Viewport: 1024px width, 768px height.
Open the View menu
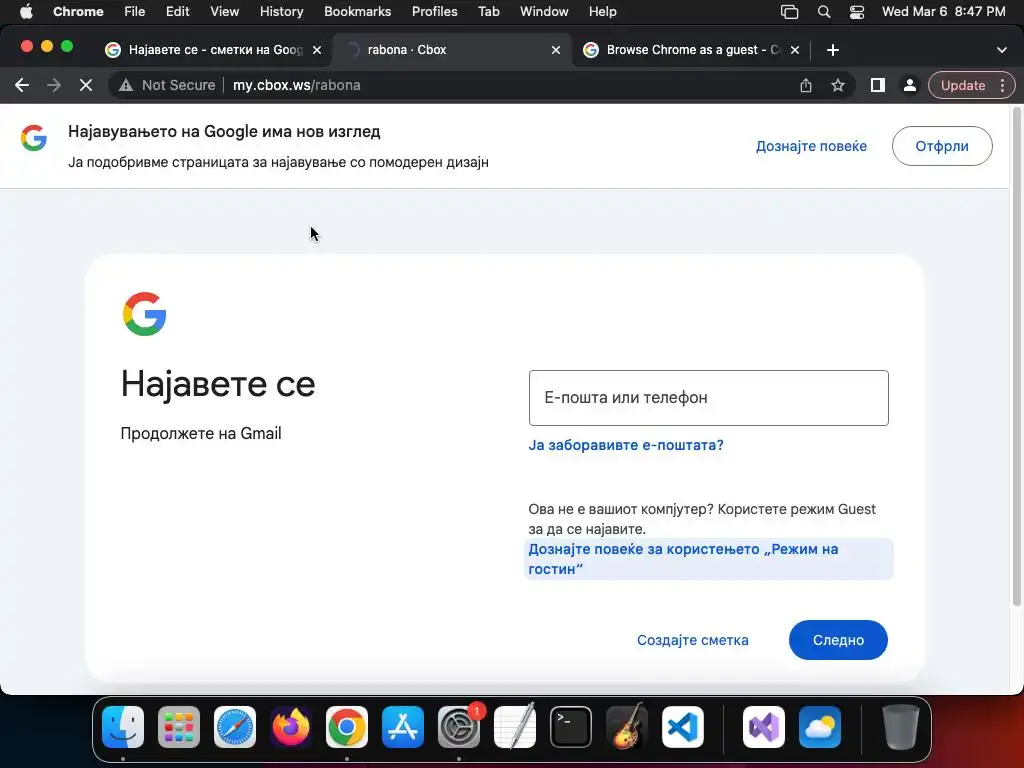[225, 12]
